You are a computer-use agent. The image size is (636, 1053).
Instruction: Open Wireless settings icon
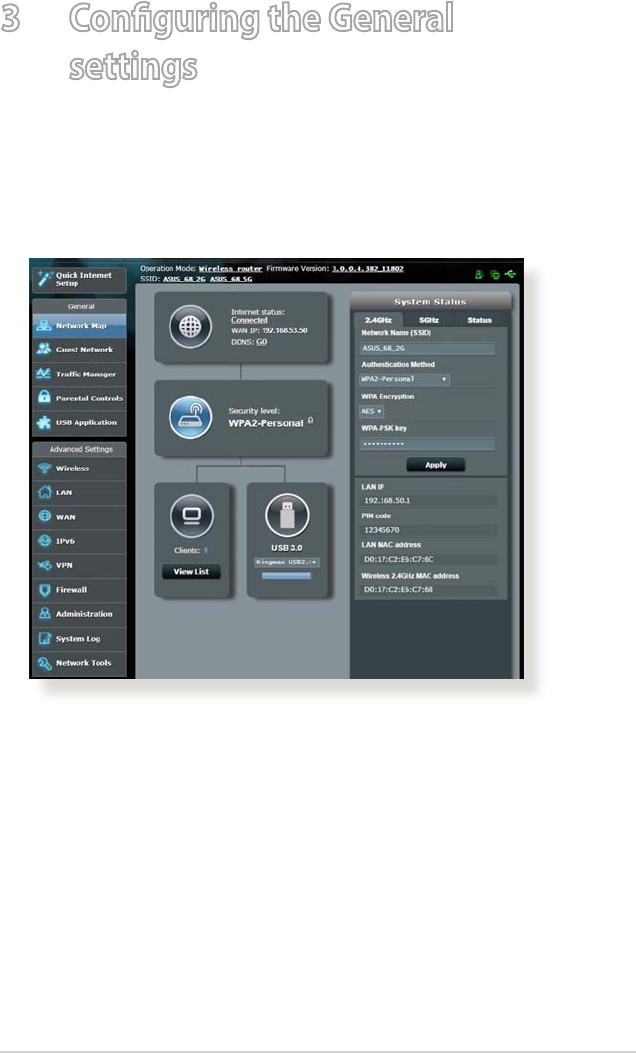click(44, 468)
